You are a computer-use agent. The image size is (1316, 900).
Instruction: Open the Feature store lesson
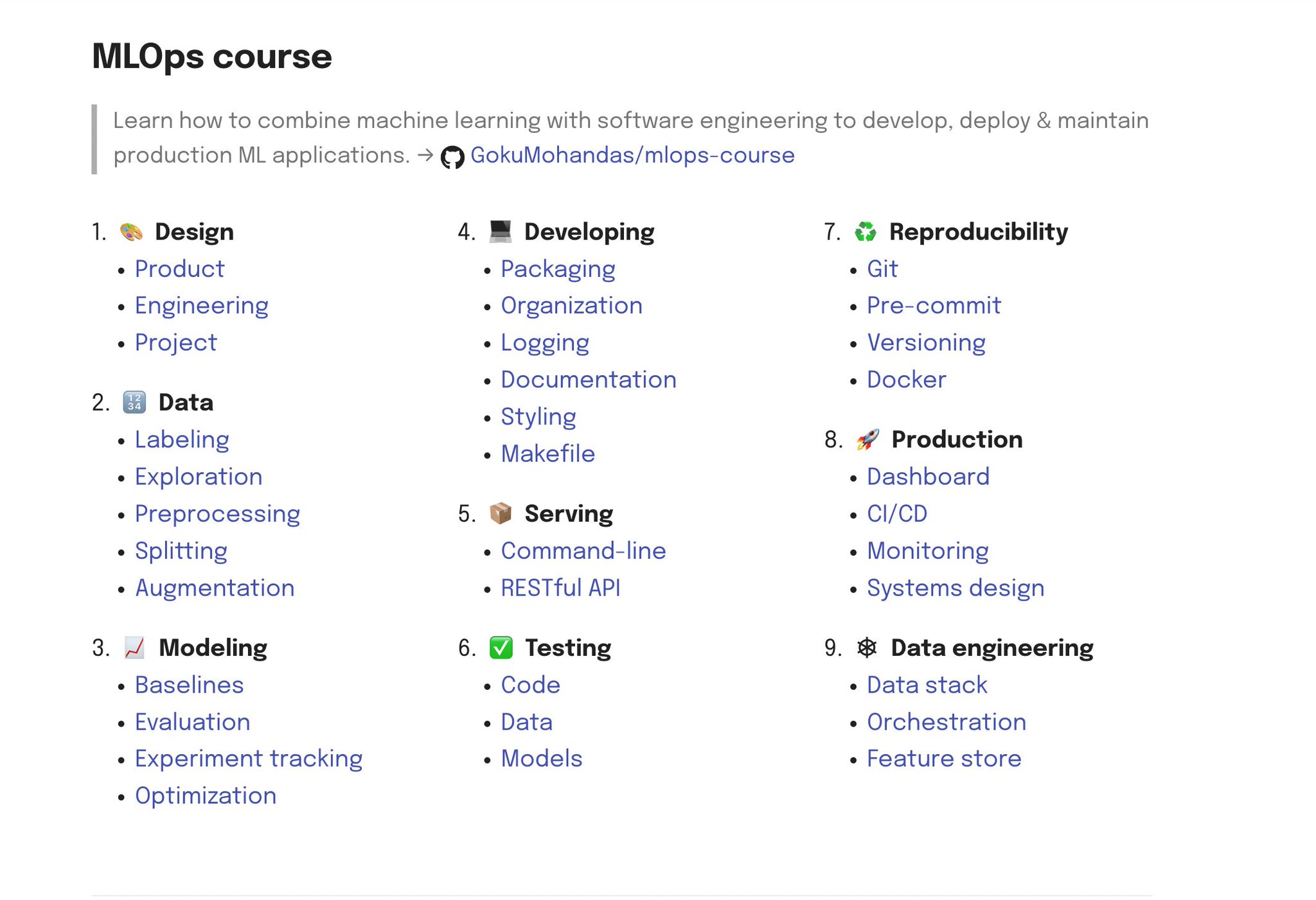pos(943,759)
